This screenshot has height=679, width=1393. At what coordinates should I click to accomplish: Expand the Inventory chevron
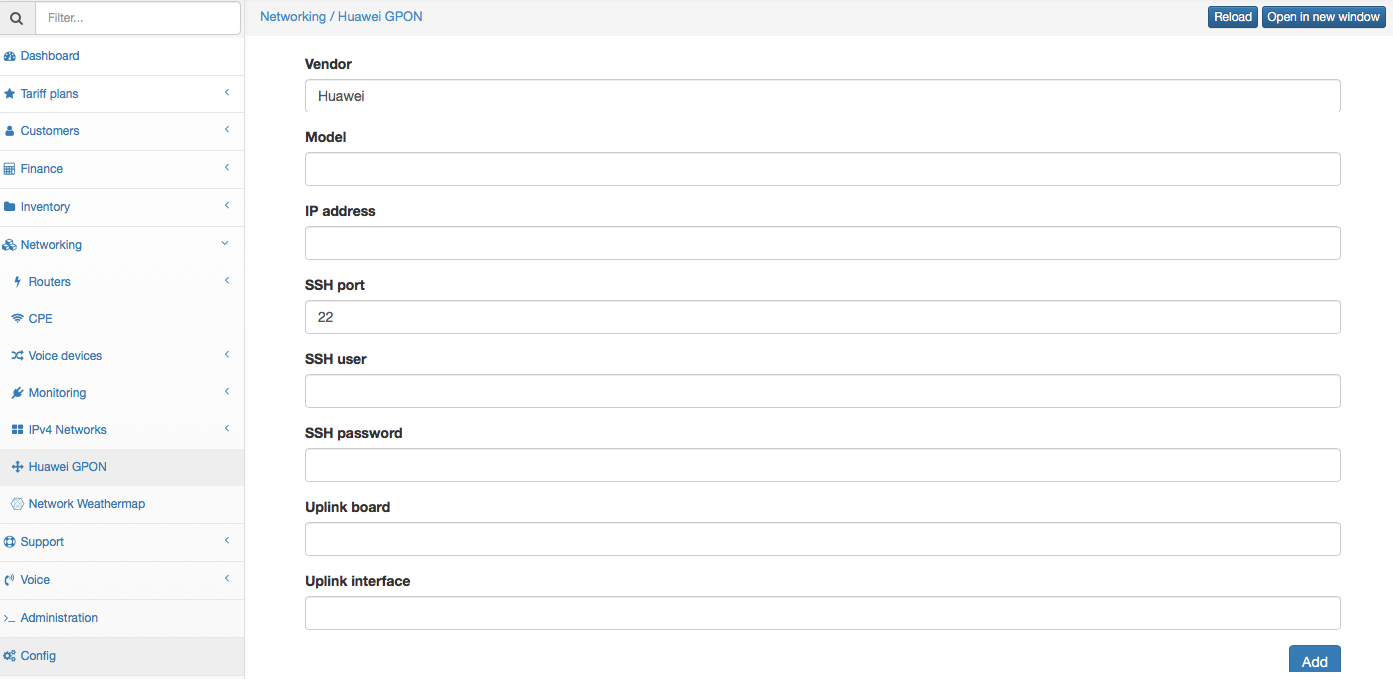[227, 206]
